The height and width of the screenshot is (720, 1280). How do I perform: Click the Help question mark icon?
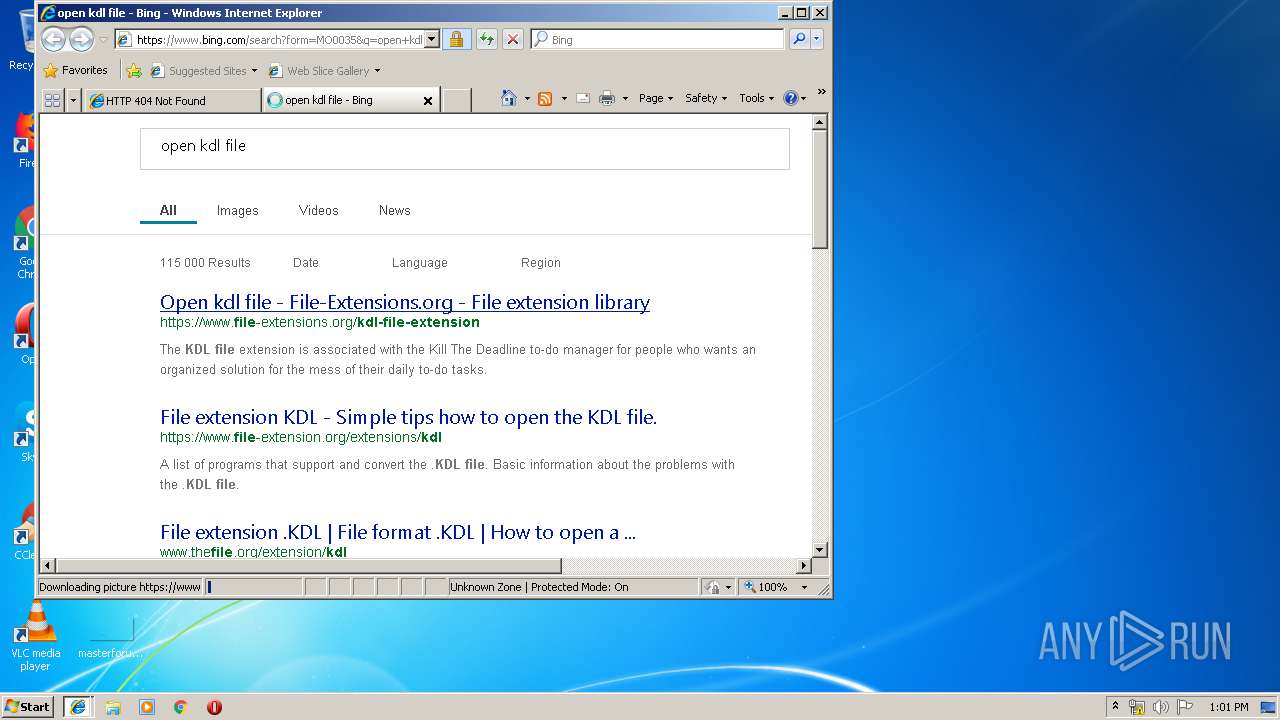pyautogui.click(x=790, y=98)
